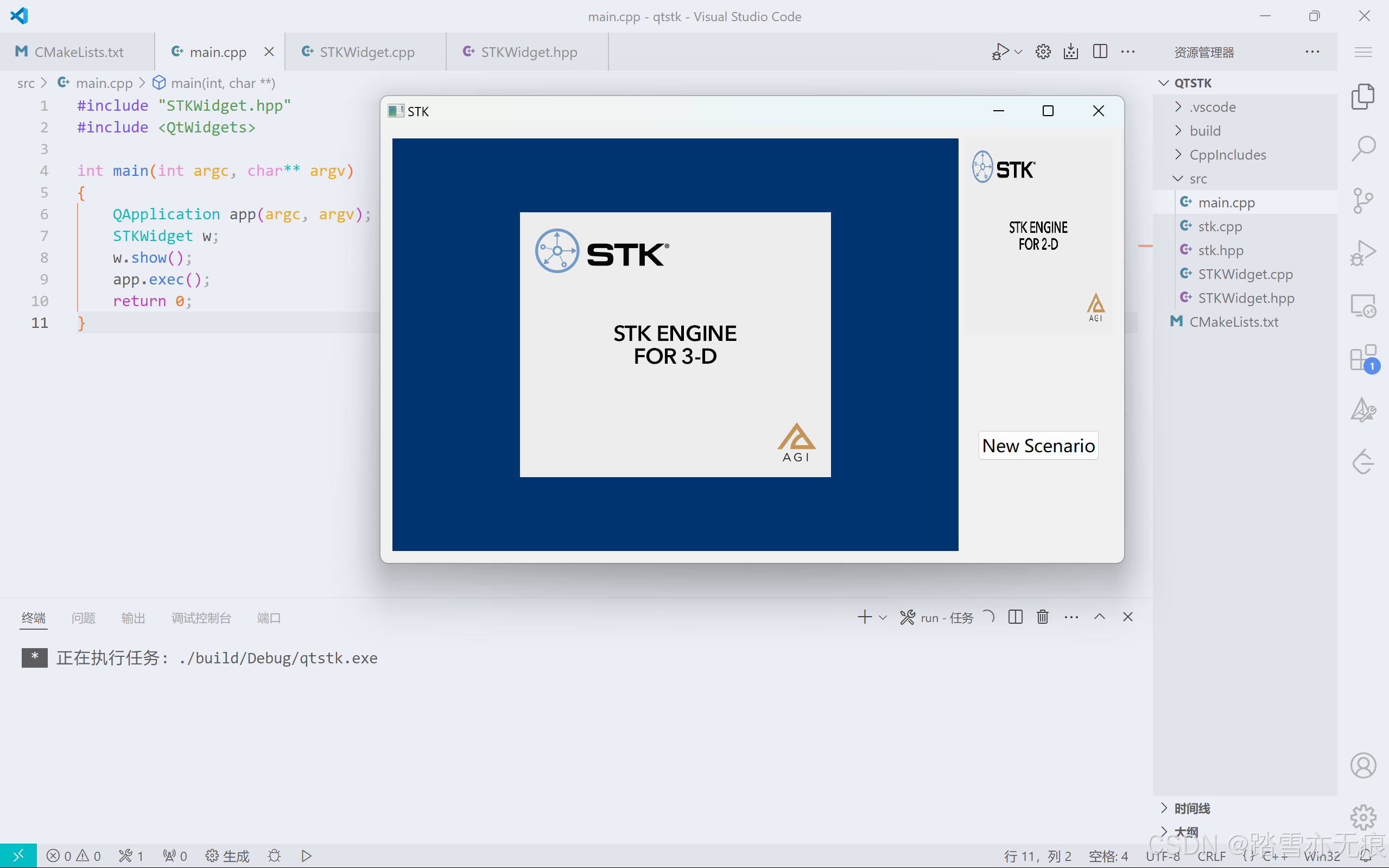Switch to the Problems panel tab

click(83, 618)
